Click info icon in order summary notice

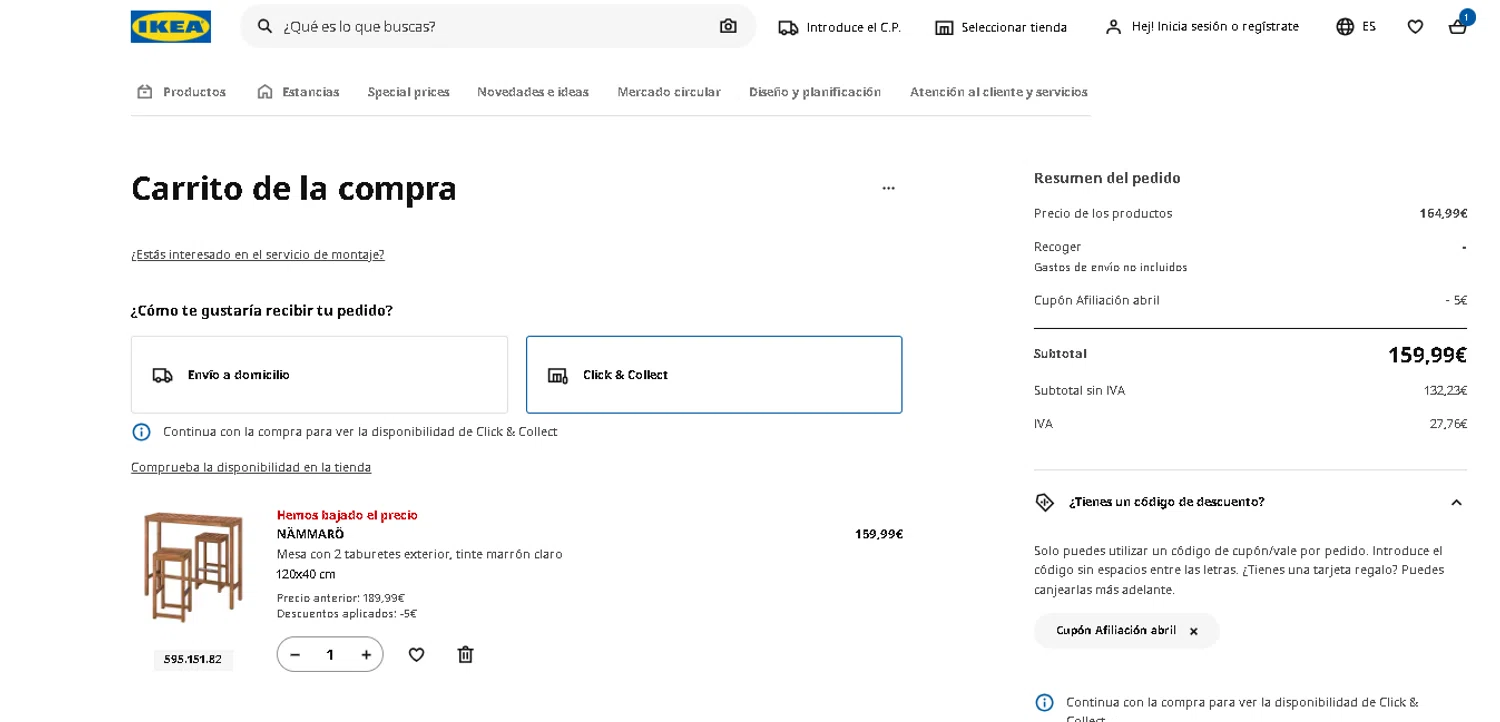tap(1044, 702)
